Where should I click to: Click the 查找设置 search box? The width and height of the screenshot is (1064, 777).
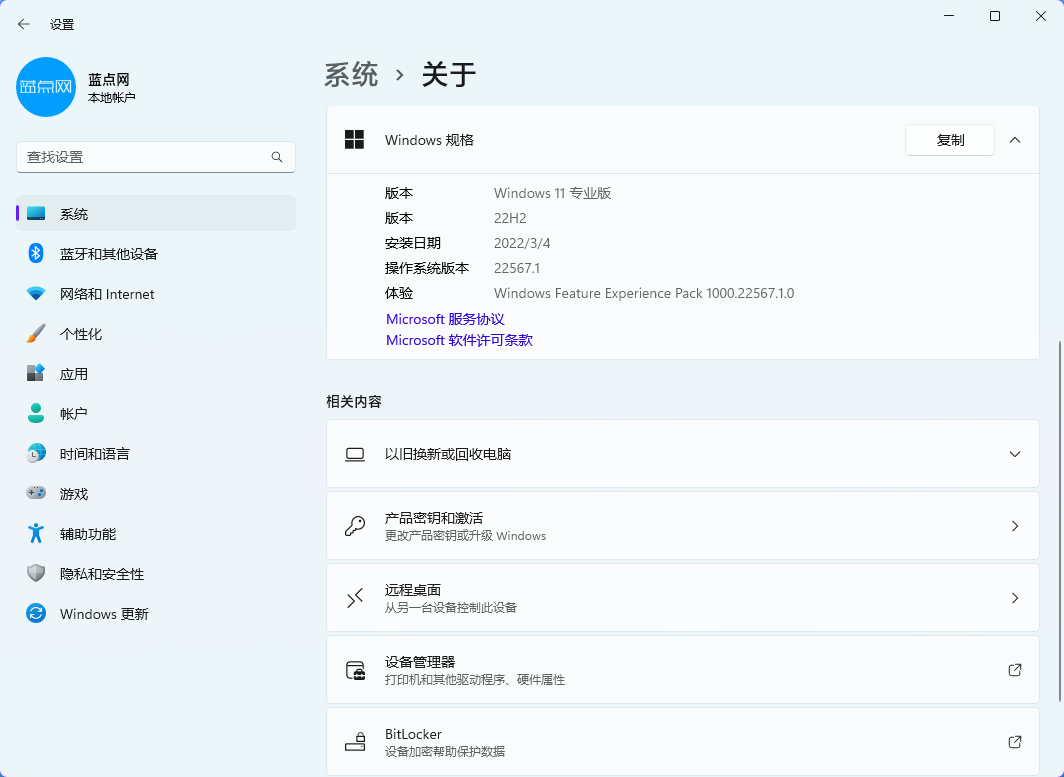coord(145,157)
